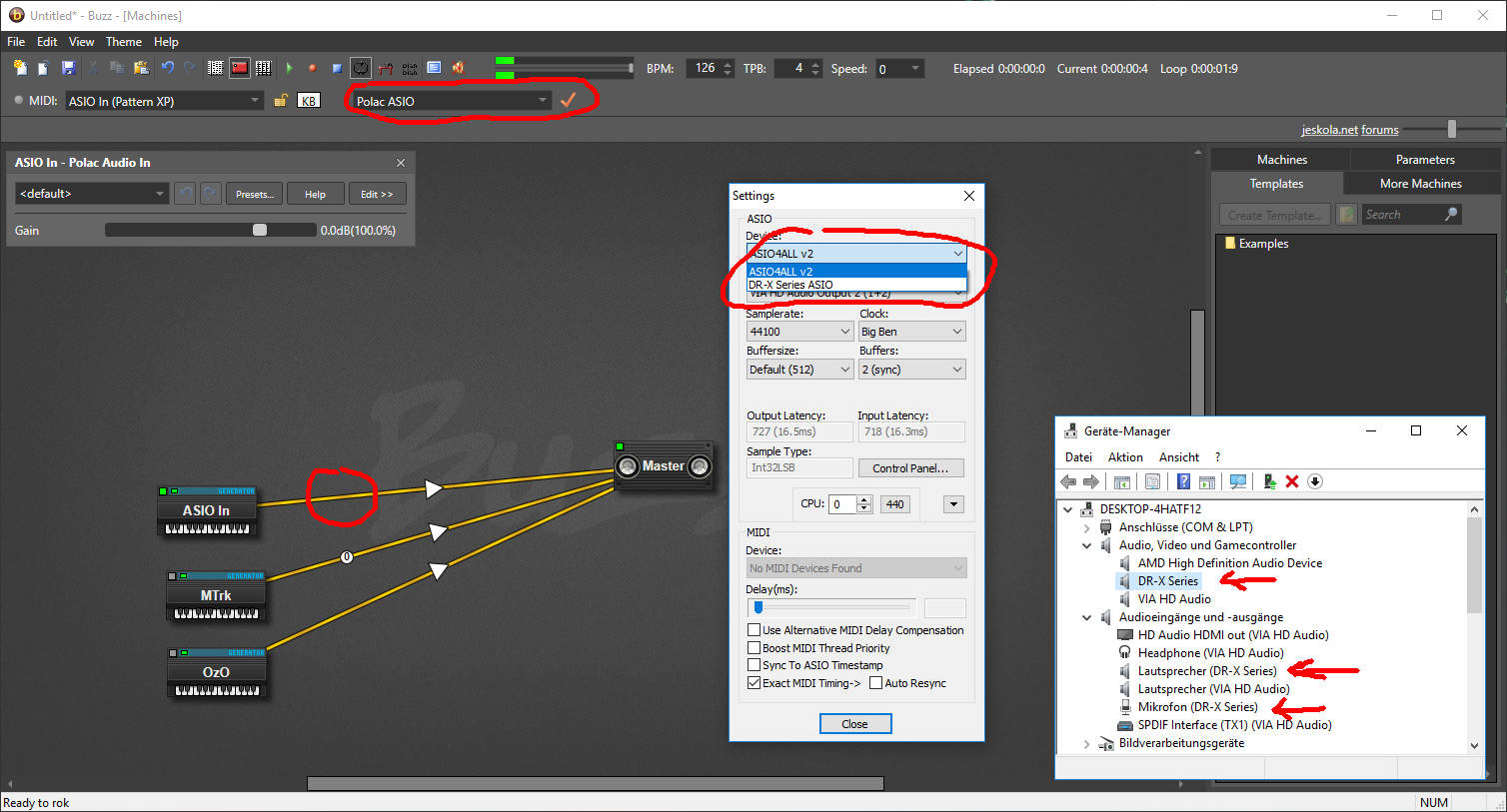Close the Settings dialog with Close button
This screenshot has width=1507, height=812.
pos(854,724)
